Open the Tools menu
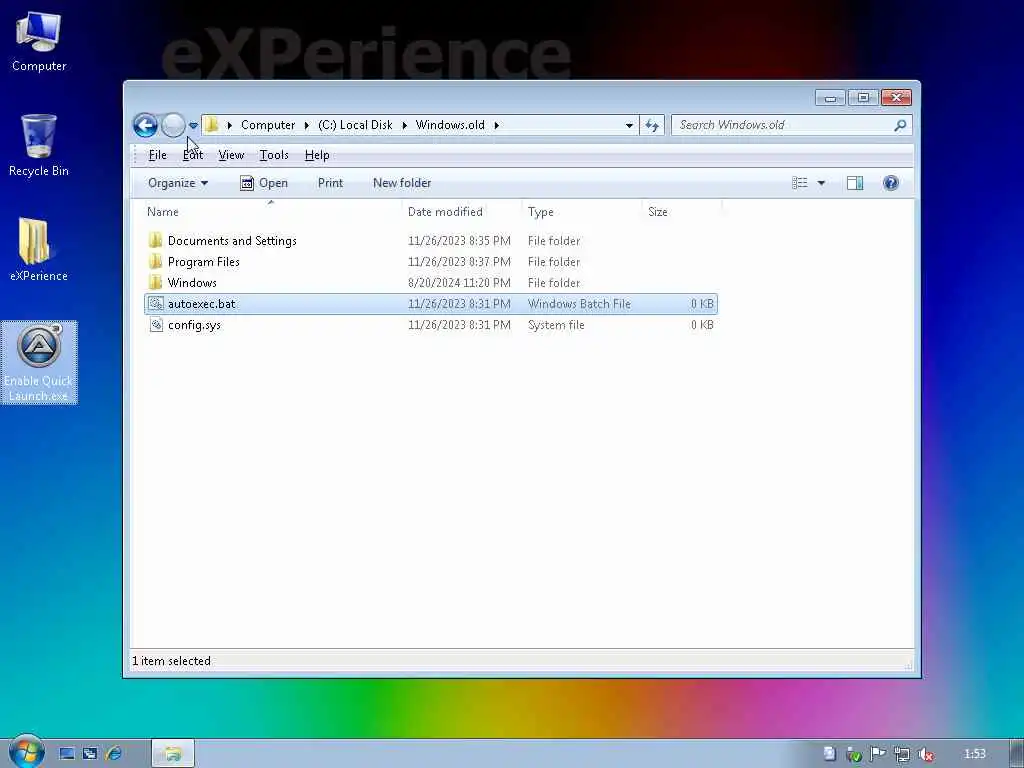This screenshot has height=768, width=1024. pos(274,155)
